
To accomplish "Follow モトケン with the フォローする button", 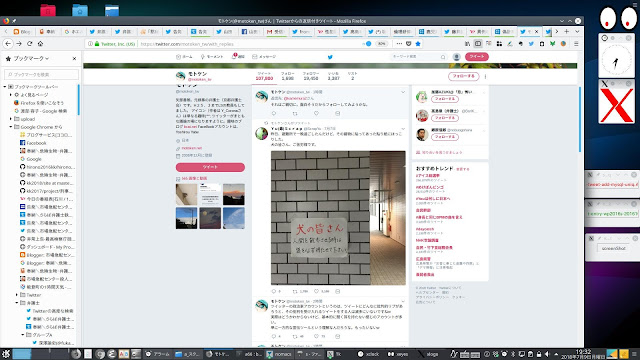I will [x=463, y=76].
